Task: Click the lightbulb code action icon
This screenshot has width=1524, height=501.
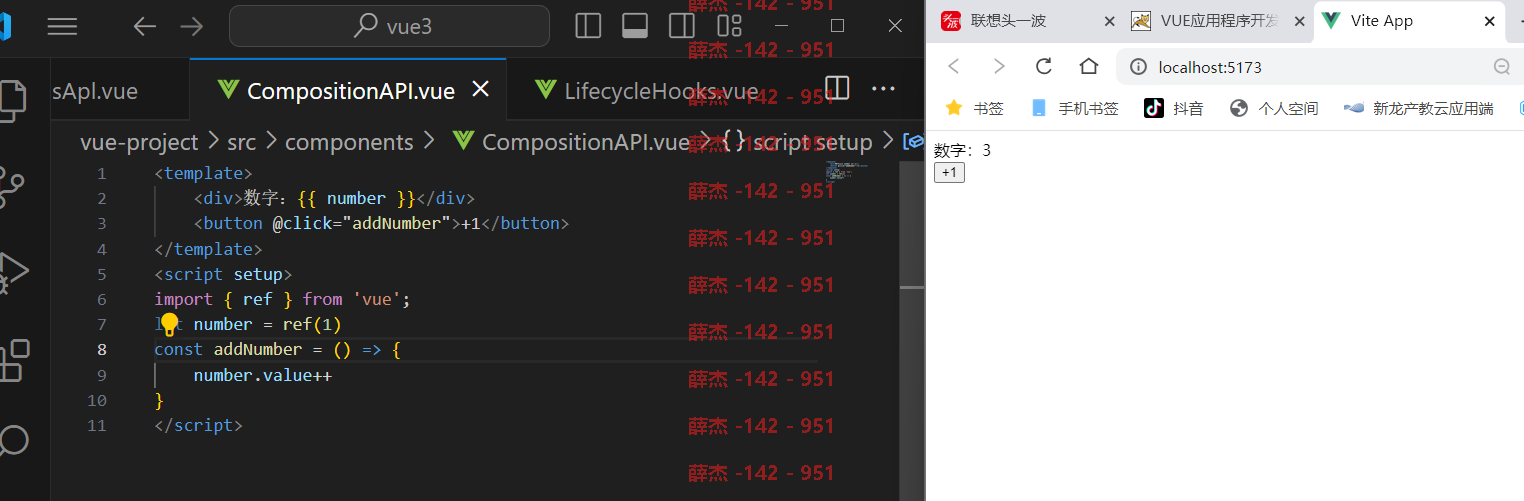Action: click(169, 324)
